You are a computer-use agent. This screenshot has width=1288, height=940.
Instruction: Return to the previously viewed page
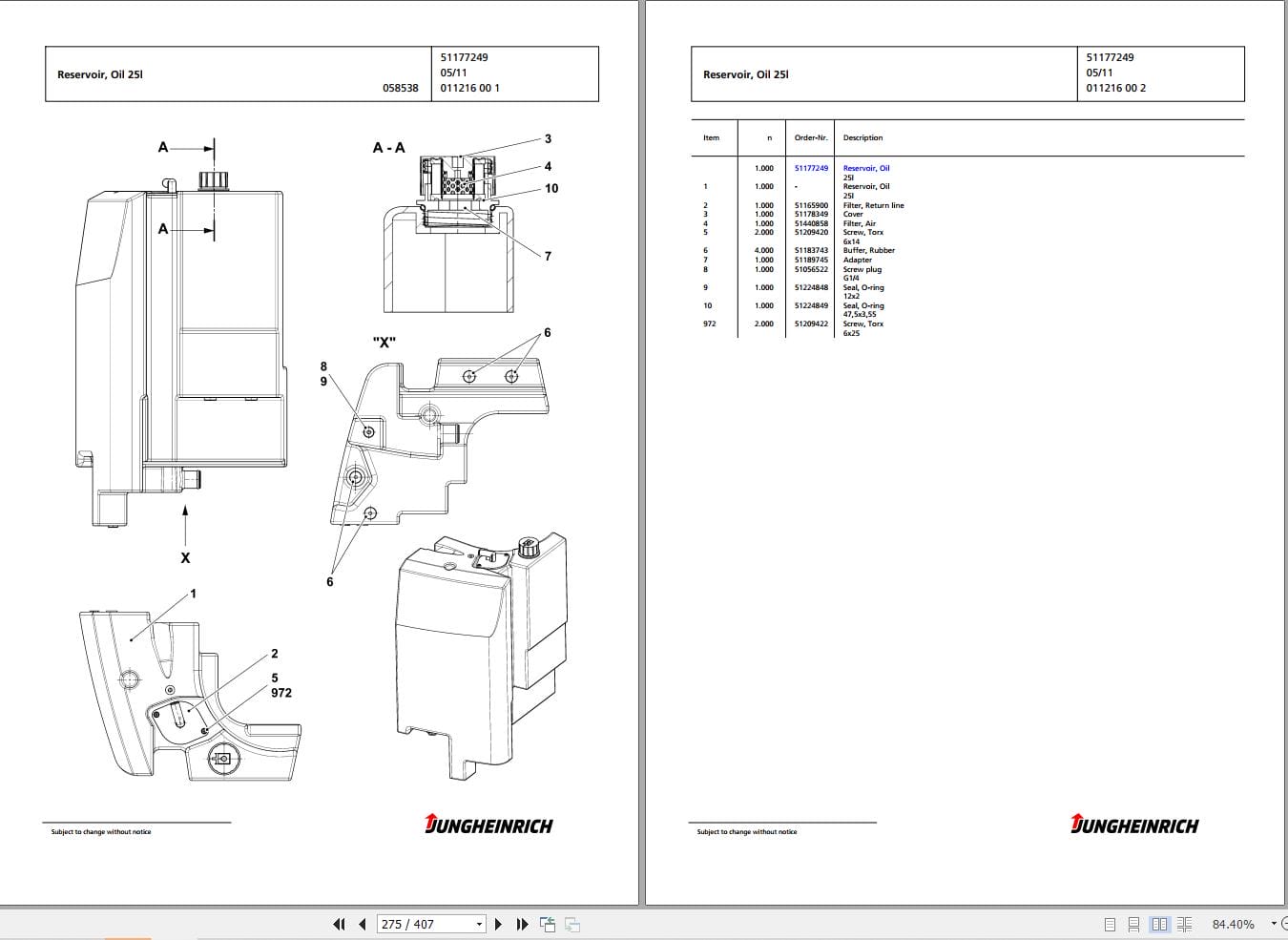(x=548, y=924)
